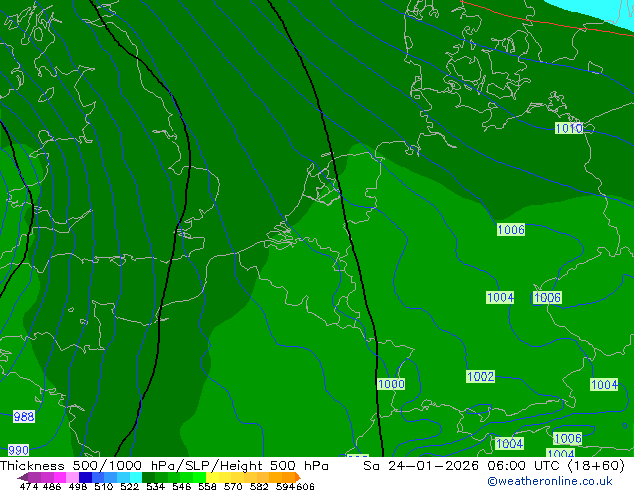The height and width of the screenshot is (490, 634).
Task: Click the 1010 isobar label
Action: pos(569,129)
